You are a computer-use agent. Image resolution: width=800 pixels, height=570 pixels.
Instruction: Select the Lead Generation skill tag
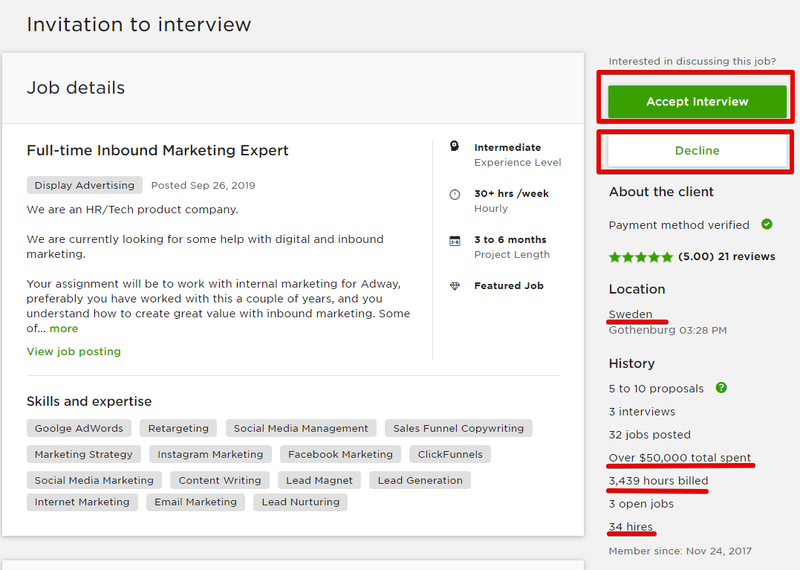(x=420, y=480)
